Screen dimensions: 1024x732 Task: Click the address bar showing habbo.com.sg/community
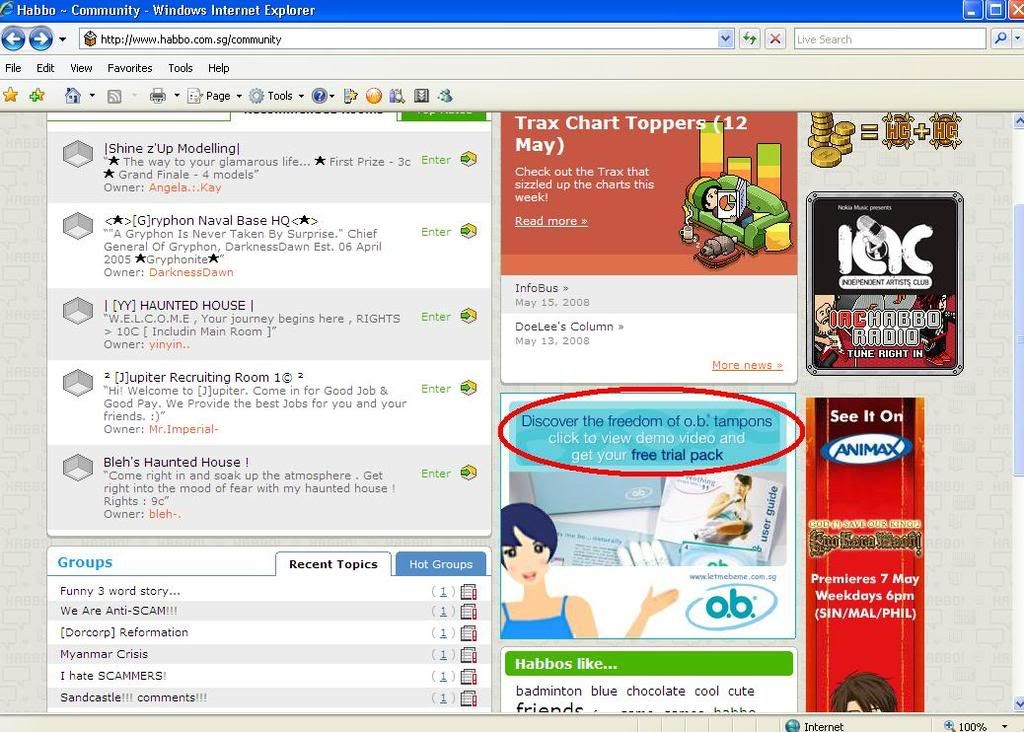tap(400, 39)
